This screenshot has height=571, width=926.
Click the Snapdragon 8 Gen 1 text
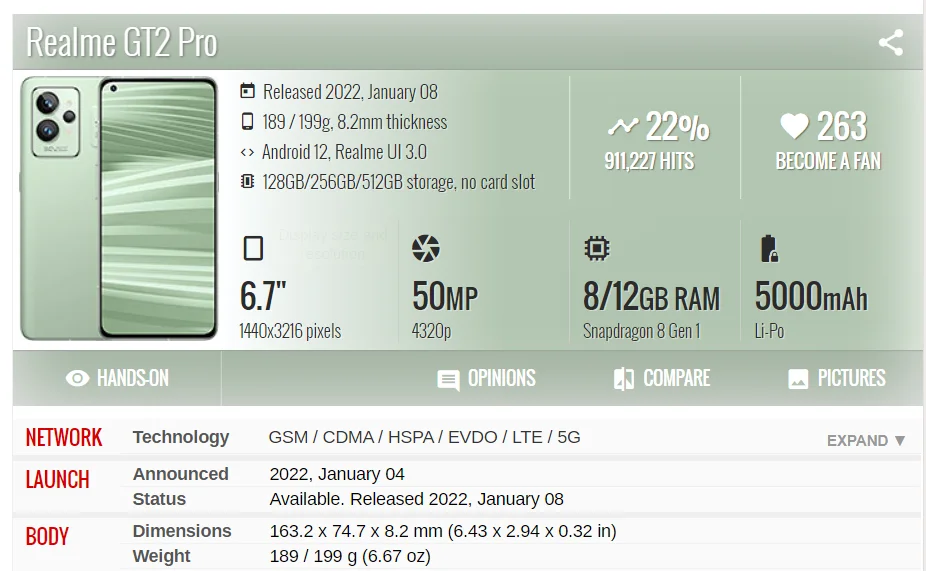[x=641, y=331]
